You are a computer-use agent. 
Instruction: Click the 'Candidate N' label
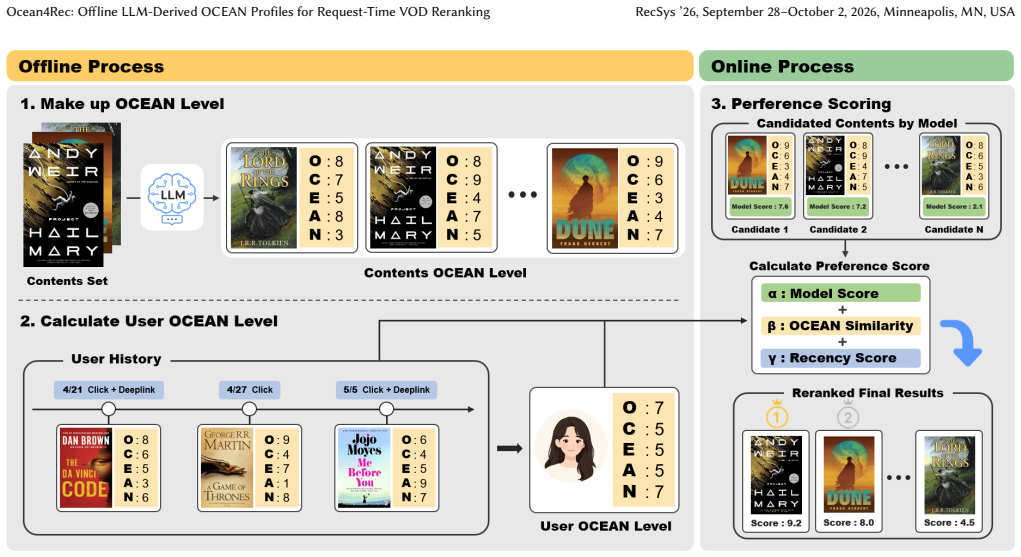click(x=954, y=229)
